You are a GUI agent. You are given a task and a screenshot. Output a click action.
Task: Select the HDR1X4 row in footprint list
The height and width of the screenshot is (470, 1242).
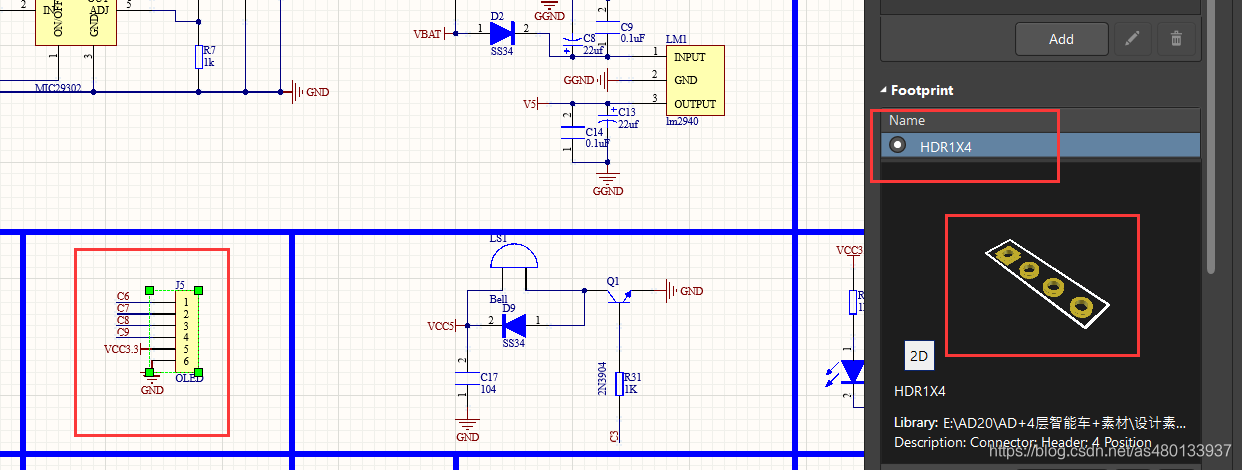(x=1040, y=146)
